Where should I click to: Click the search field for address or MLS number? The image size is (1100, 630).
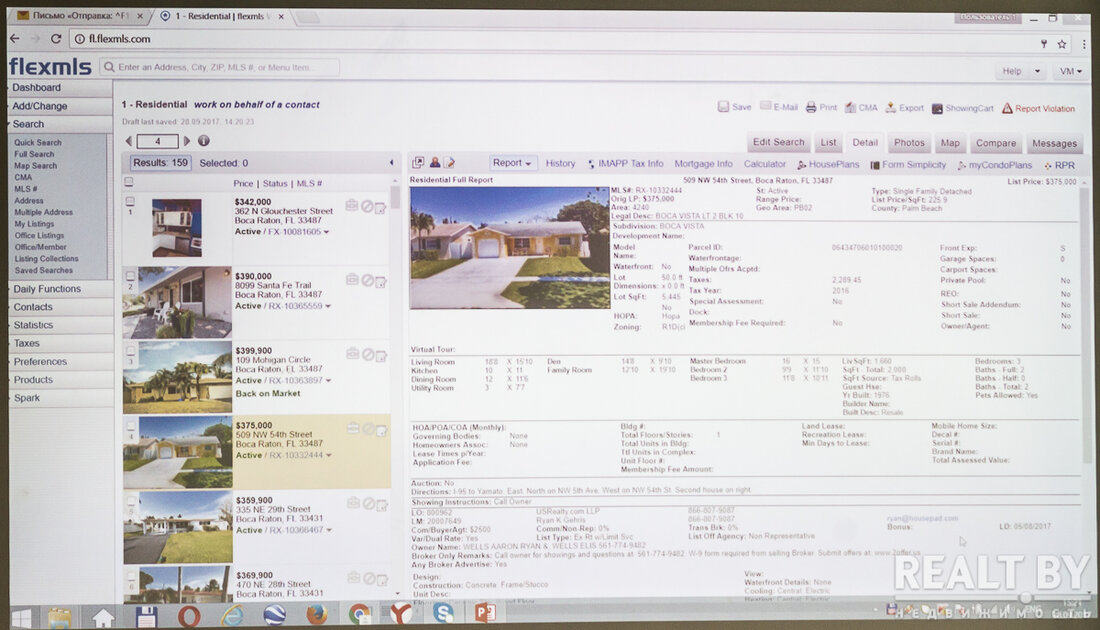227,67
